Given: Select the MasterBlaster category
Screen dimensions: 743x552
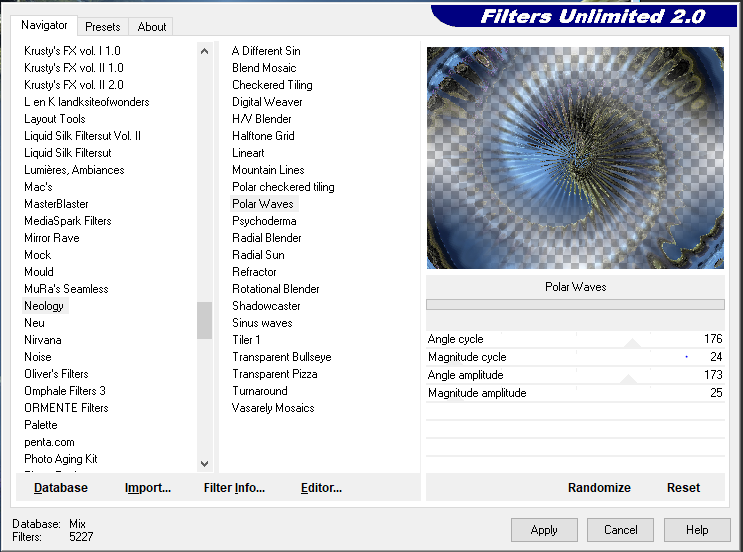Looking at the screenshot, I should 56,204.
